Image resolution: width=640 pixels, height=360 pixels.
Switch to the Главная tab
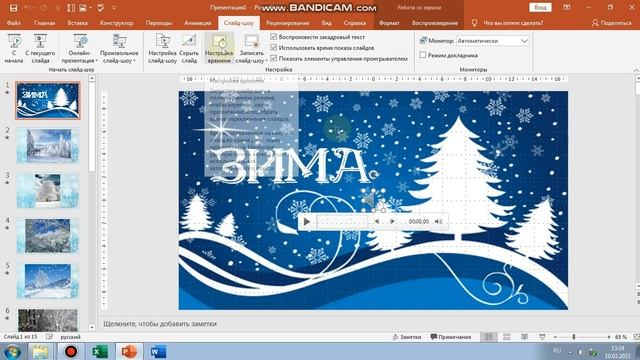coord(44,23)
